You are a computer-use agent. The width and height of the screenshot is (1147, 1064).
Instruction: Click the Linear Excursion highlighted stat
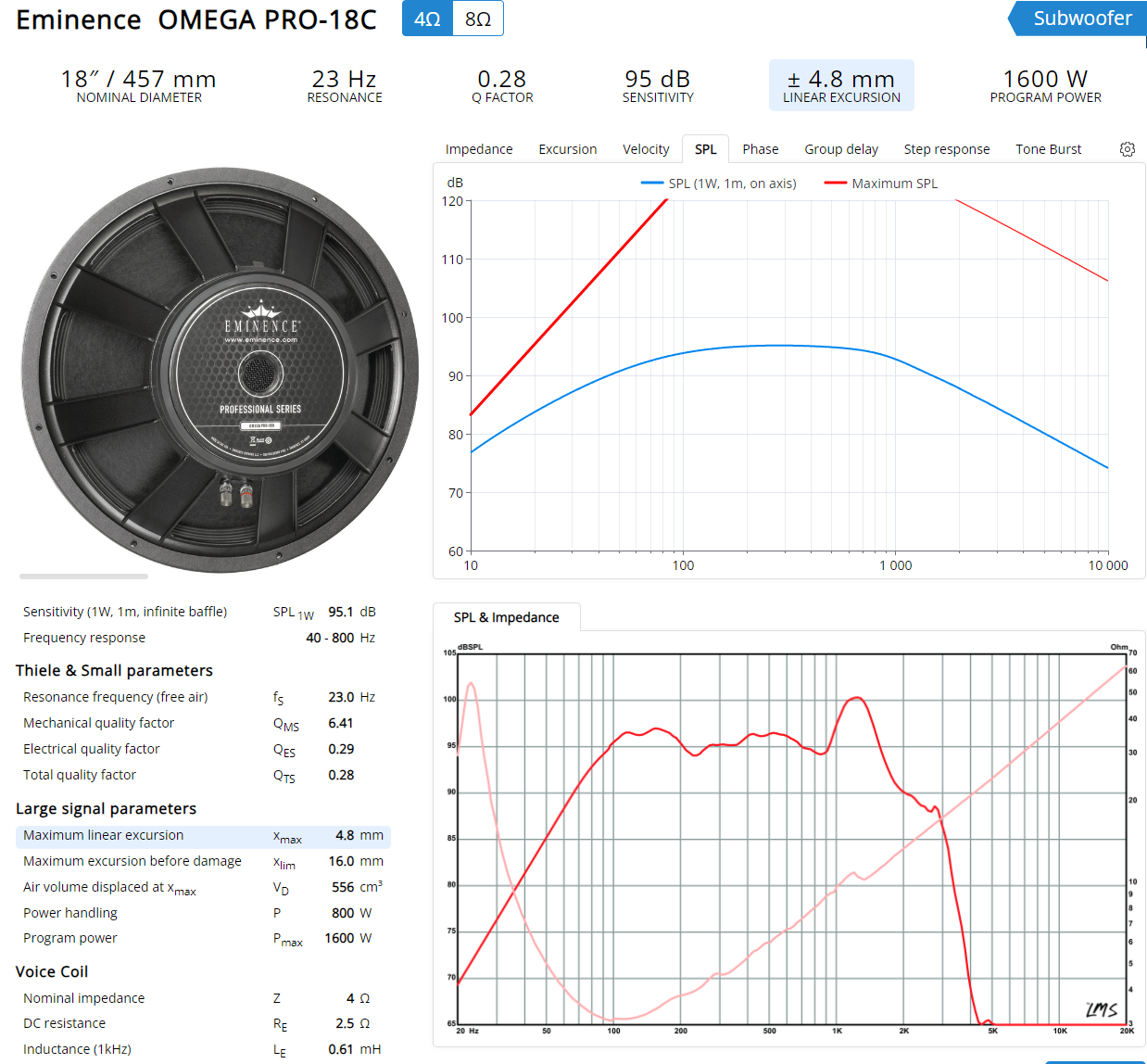[x=841, y=85]
